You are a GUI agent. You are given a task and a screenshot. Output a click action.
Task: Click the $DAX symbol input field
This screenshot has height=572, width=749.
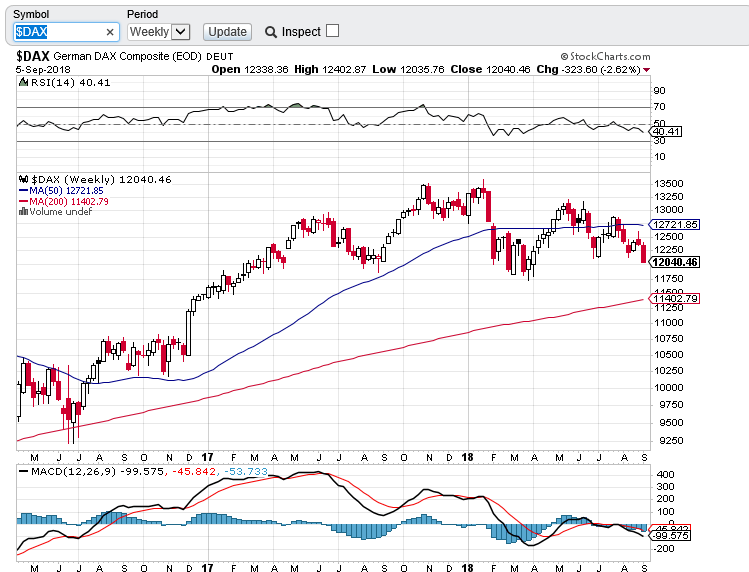point(66,32)
